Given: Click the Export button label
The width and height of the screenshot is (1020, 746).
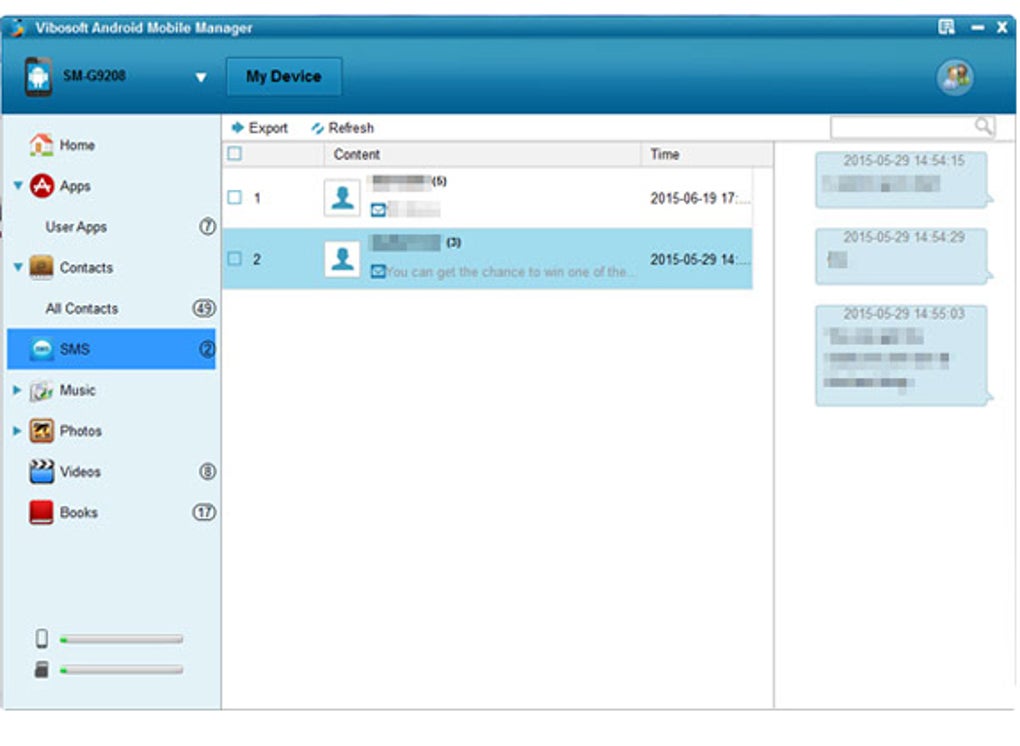Looking at the screenshot, I should (268, 128).
